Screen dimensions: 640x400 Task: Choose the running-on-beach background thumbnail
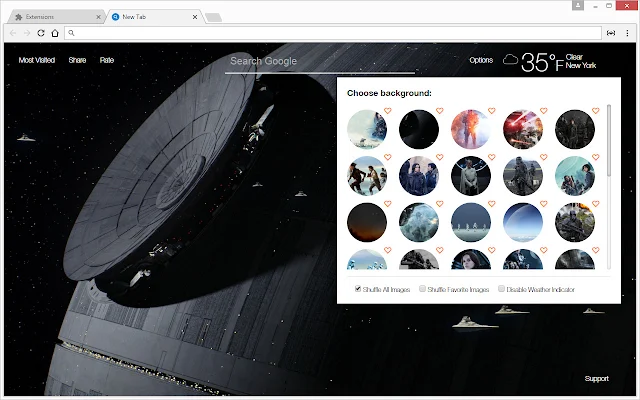367,176
